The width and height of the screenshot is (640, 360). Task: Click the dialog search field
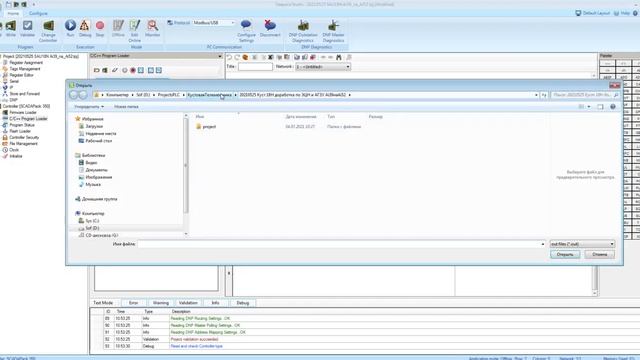coord(584,95)
